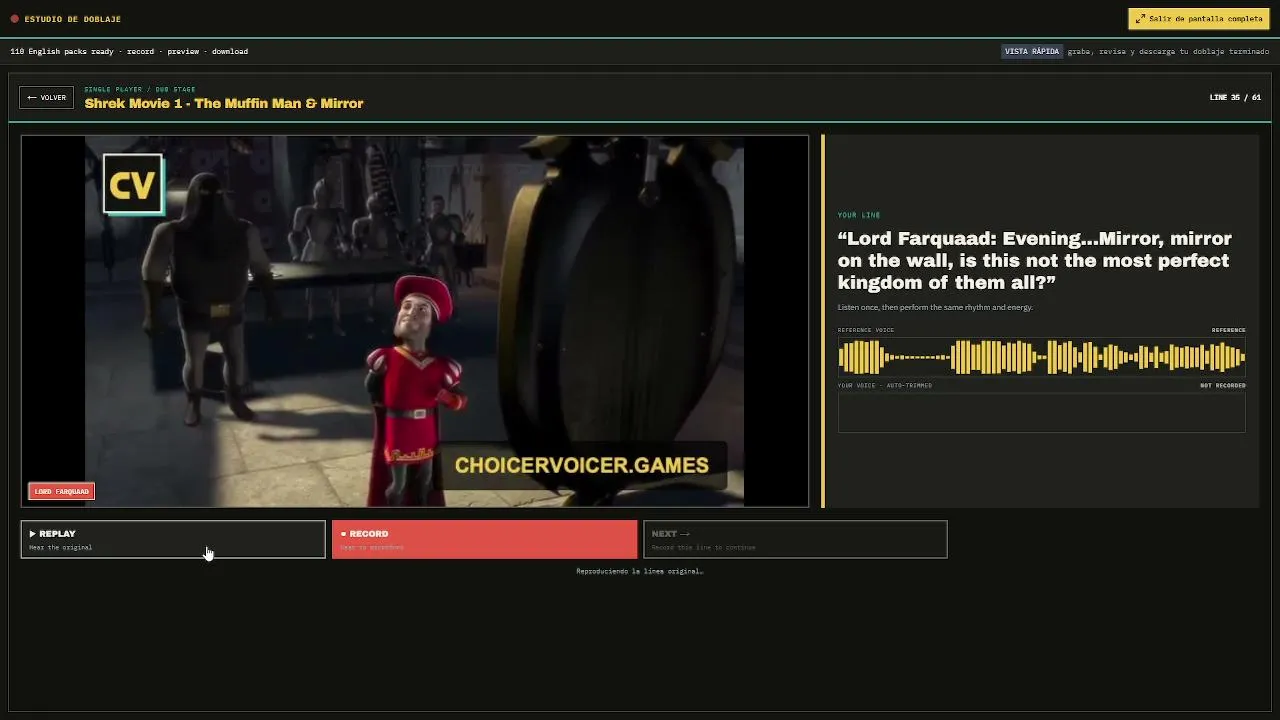Exit fullscreen via Salir de pantalla completa
This screenshot has height=720, width=1280.
point(1199,19)
